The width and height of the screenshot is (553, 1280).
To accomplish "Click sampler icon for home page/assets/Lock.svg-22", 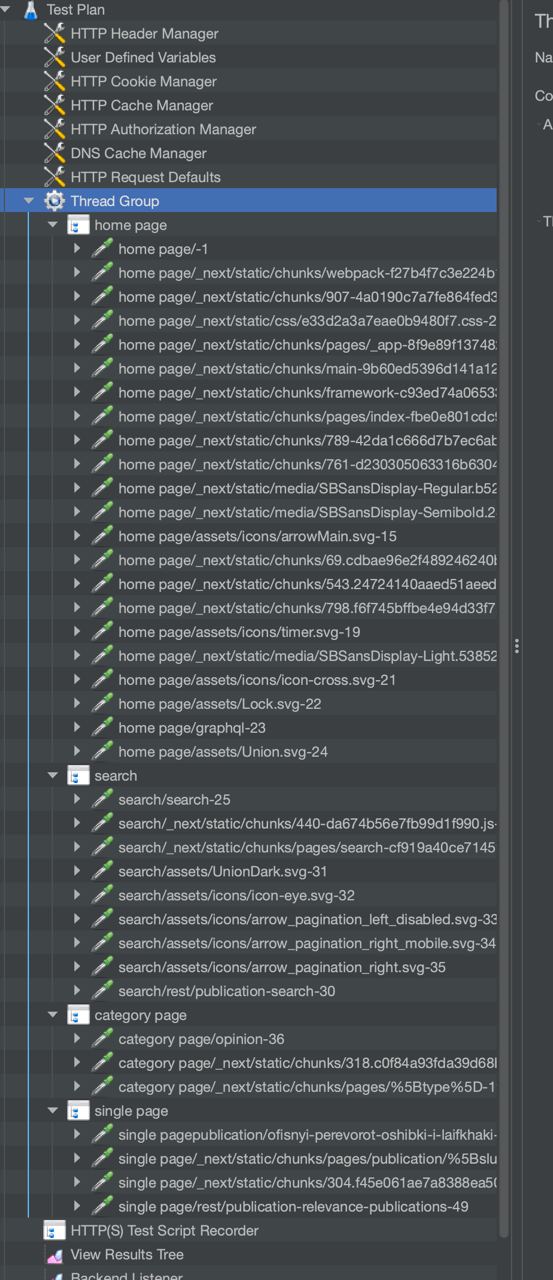I will 102,704.
